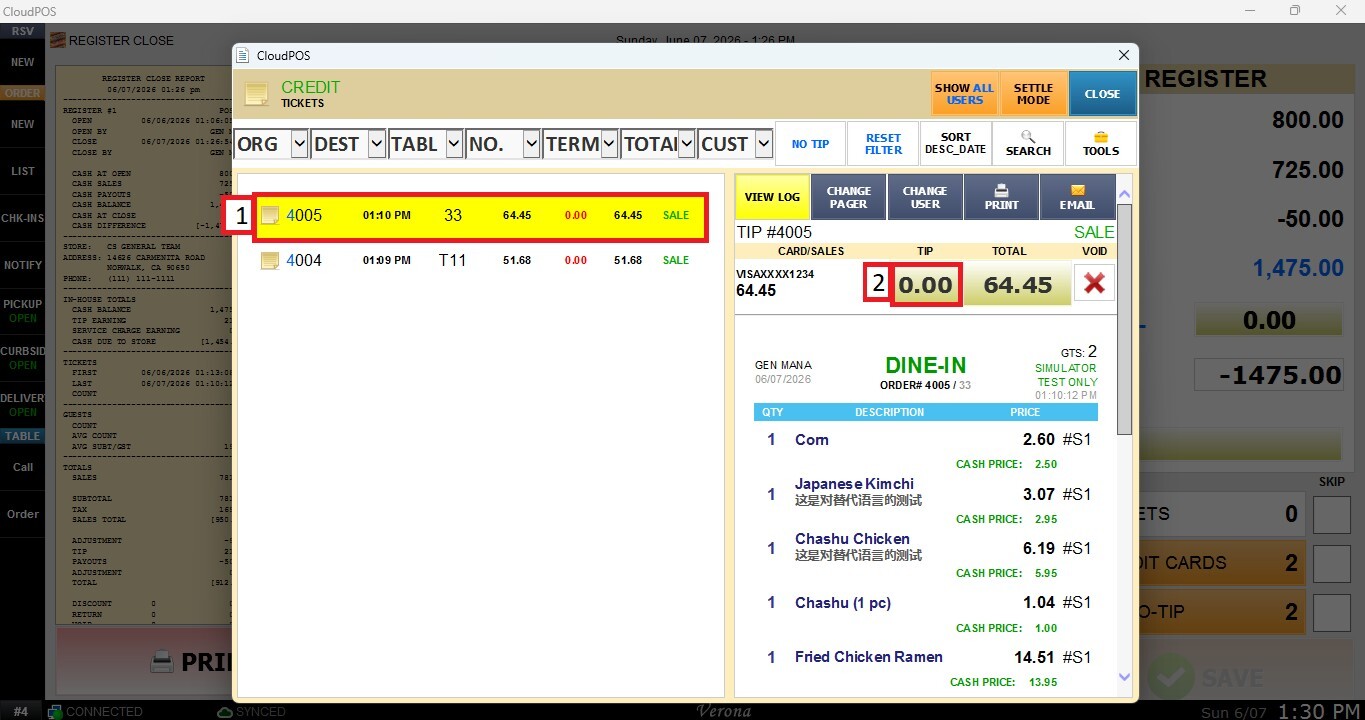Screen dimensions: 1365x720
Task: Switch to Settle Mode
Action: pos(1033,94)
